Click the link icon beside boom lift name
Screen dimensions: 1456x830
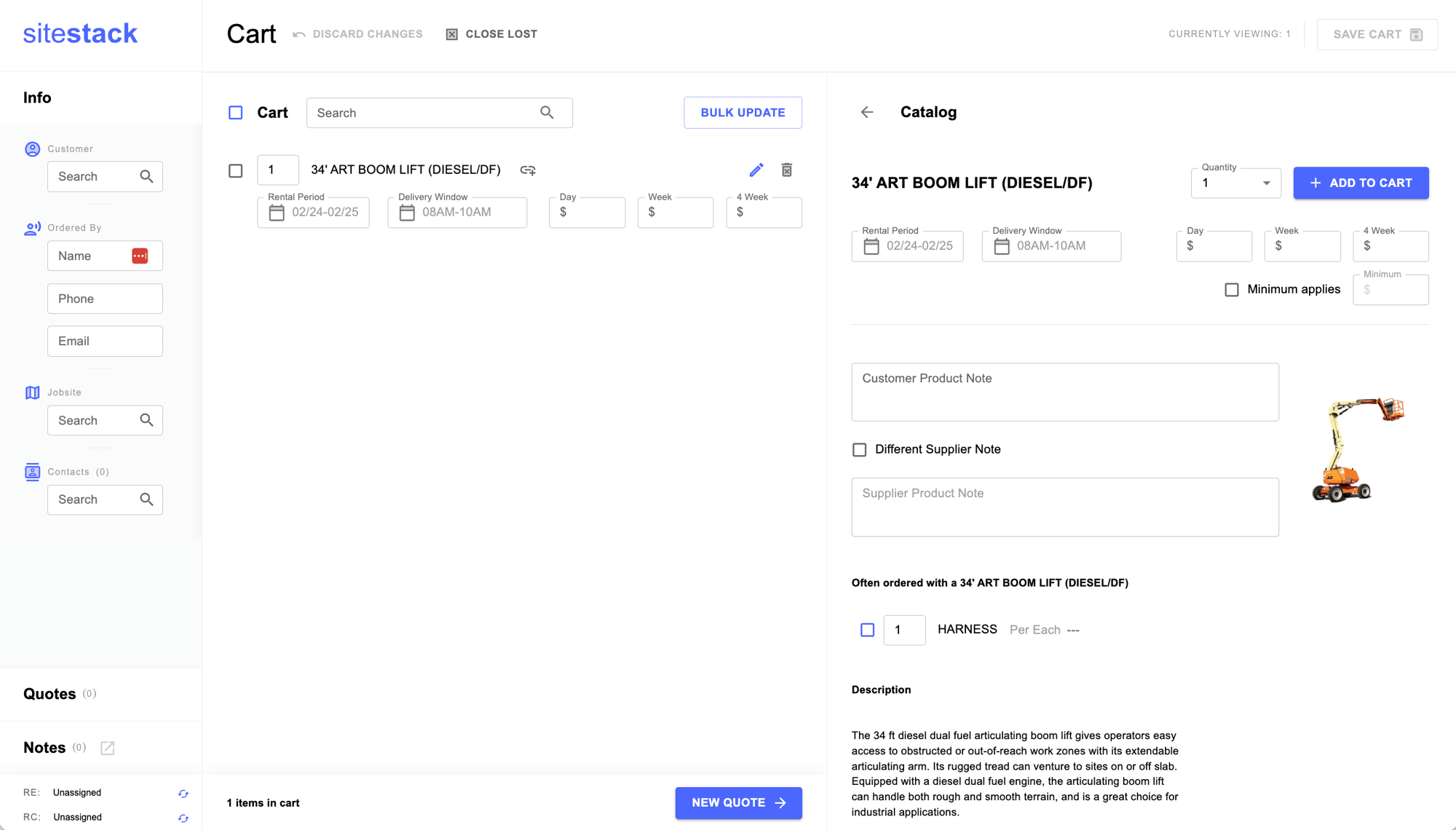pyautogui.click(x=528, y=170)
